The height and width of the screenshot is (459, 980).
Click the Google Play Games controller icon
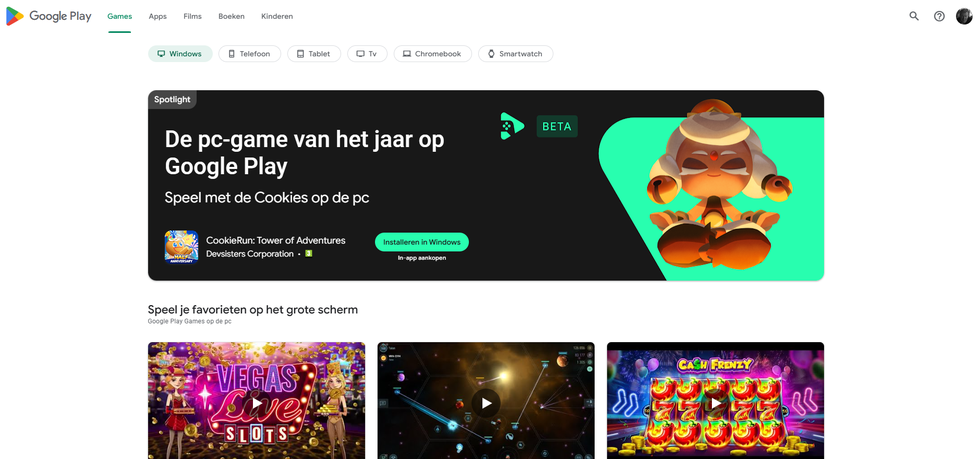(512, 126)
